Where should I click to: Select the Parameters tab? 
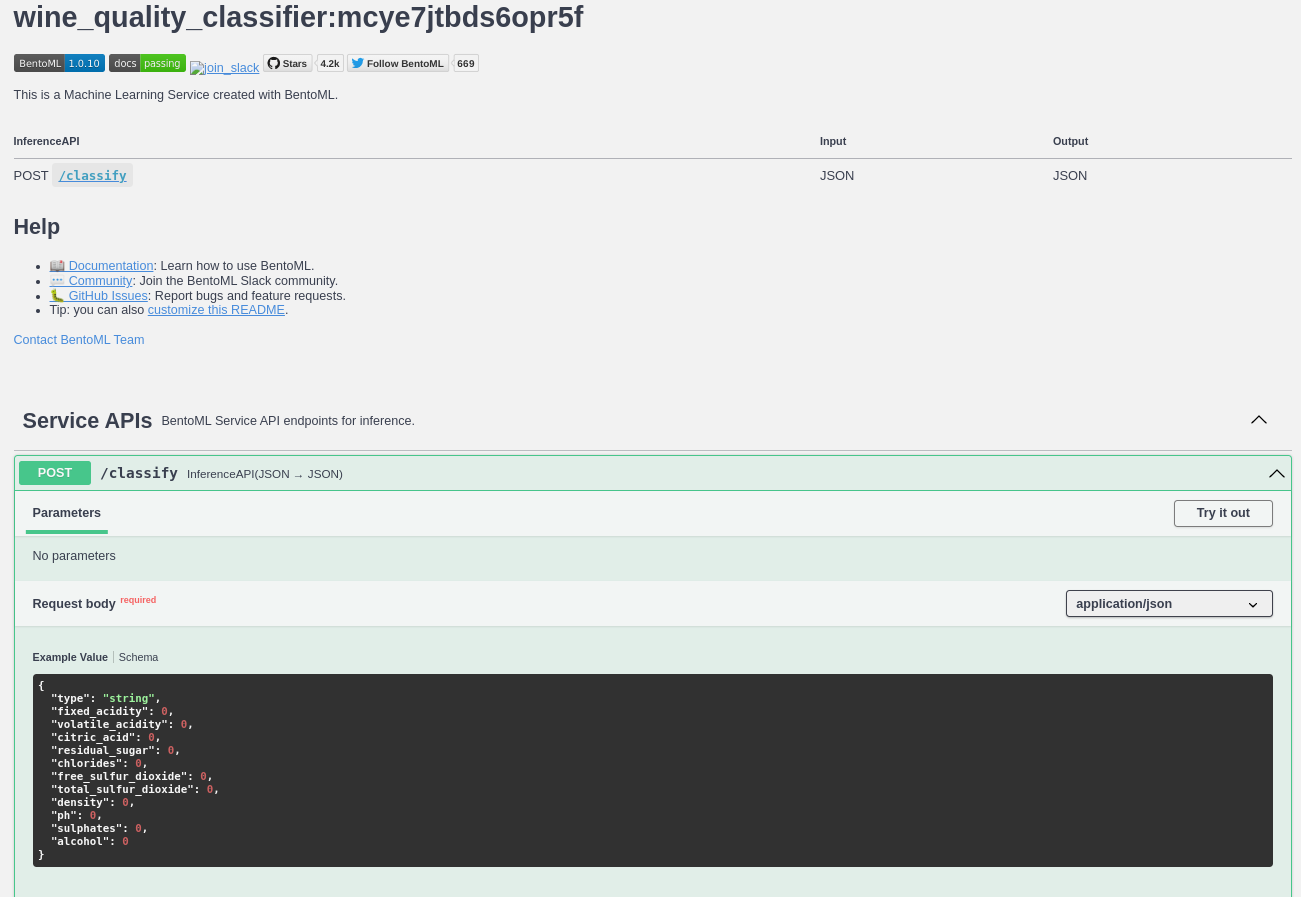click(x=67, y=513)
